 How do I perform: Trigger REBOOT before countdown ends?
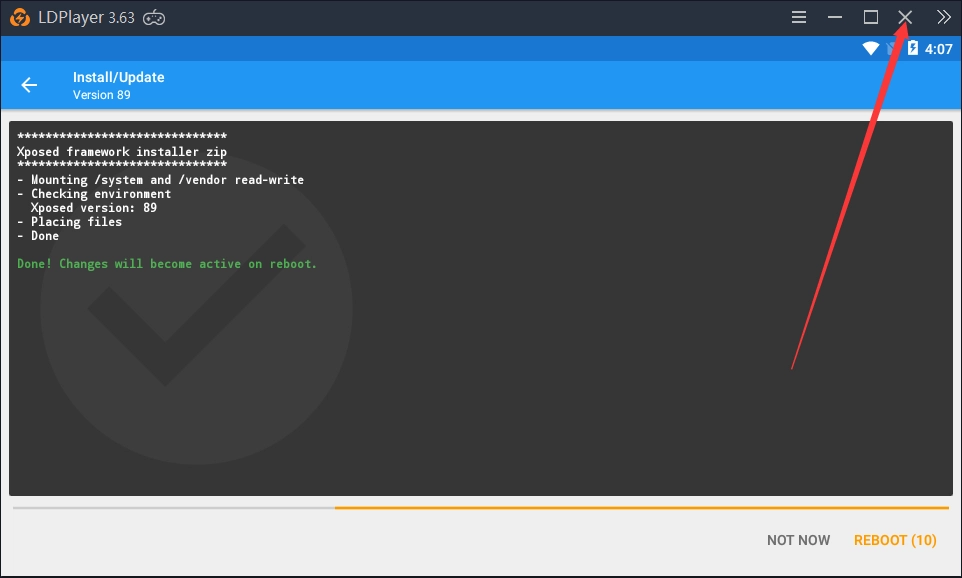tap(894, 539)
